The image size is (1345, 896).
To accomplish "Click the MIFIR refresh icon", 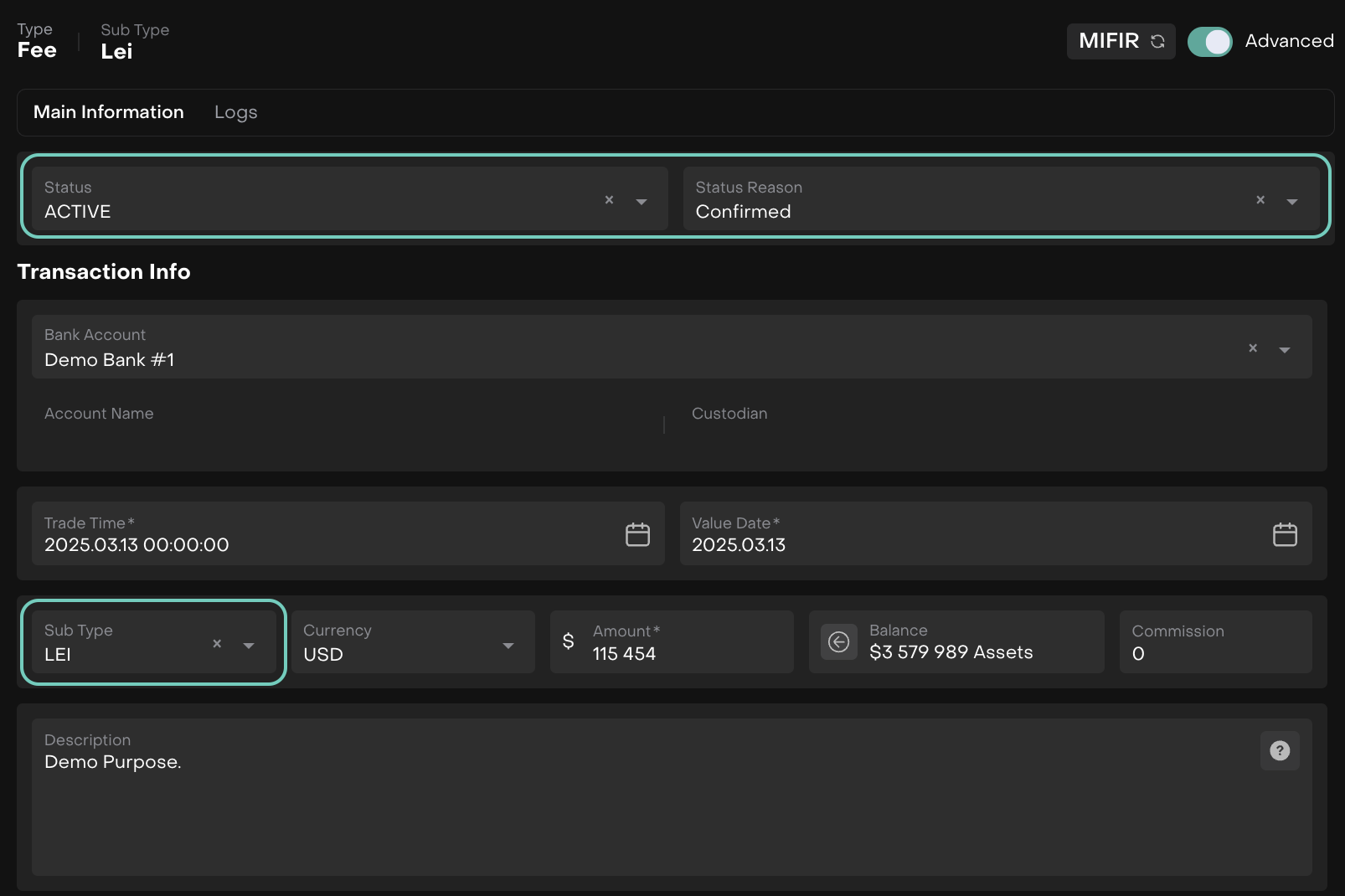I will [x=1157, y=41].
